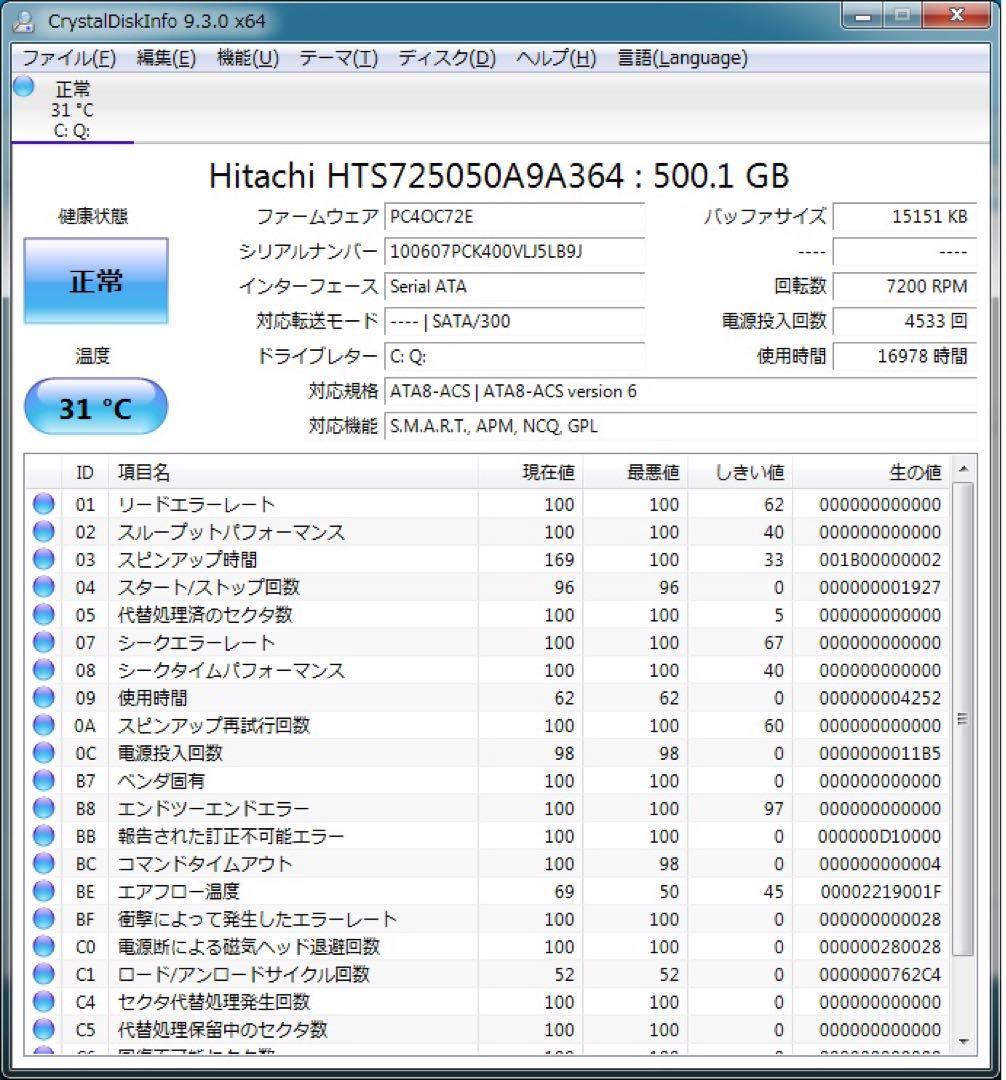
Task: Click the 正常 health status button
Action: pos(95,281)
